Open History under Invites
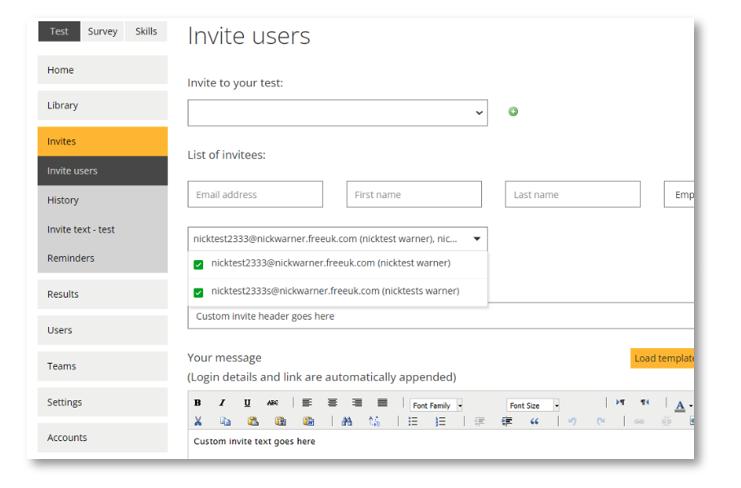The width and height of the screenshot is (741, 488). click(x=103, y=200)
